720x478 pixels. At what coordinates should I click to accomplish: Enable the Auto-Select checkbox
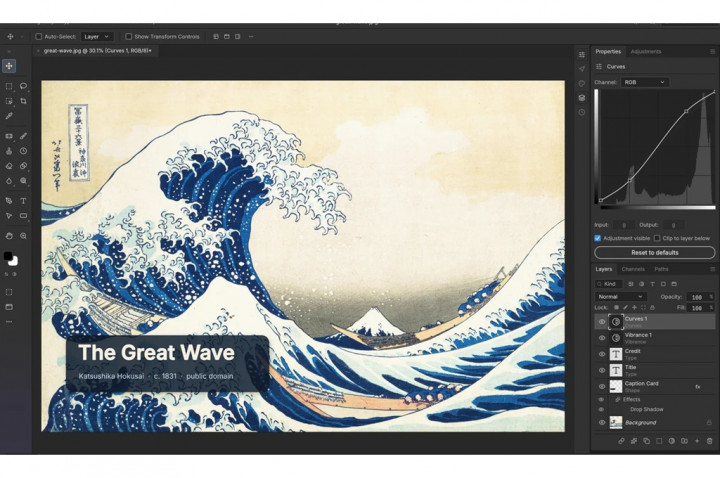click(x=39, y=36)
